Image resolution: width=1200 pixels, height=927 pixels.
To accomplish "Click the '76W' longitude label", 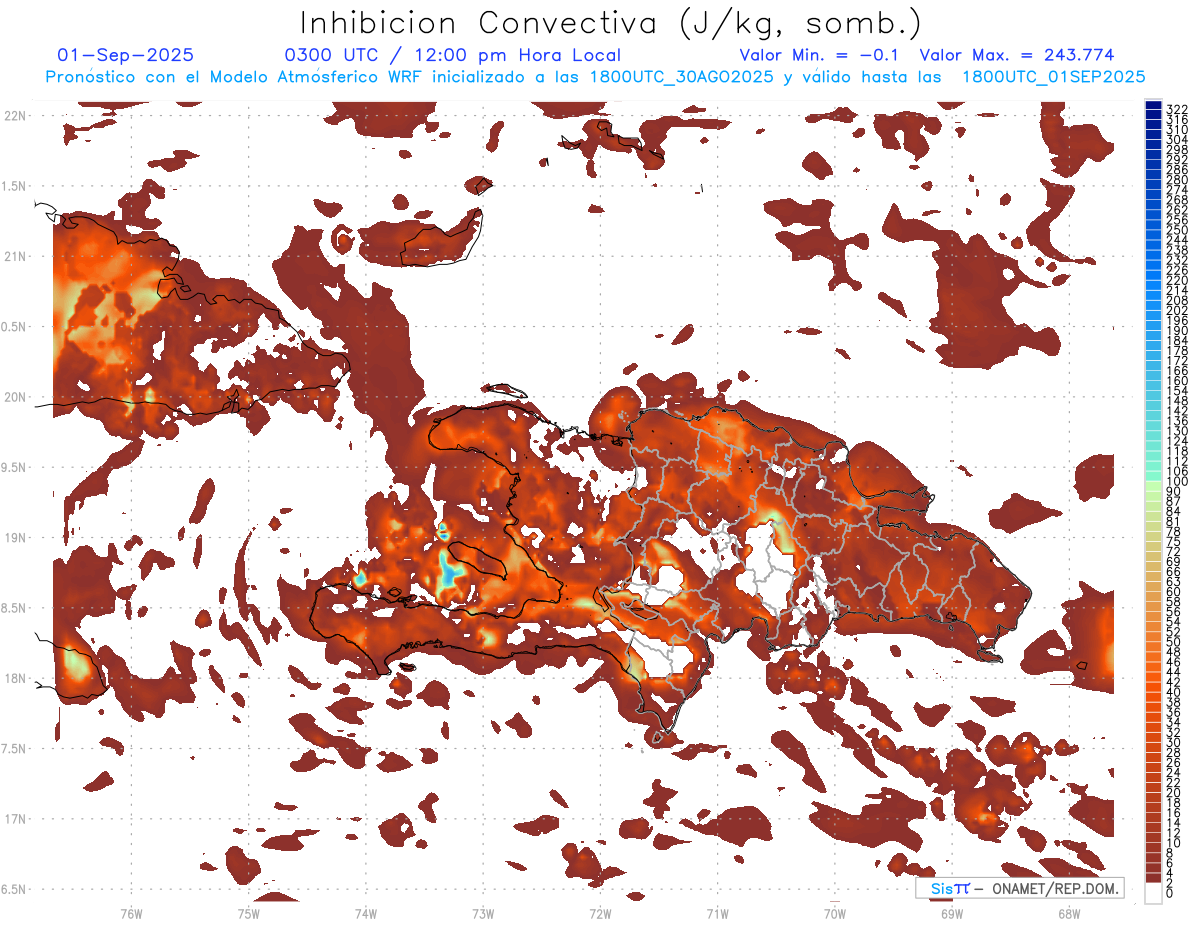I will [131, 913].
